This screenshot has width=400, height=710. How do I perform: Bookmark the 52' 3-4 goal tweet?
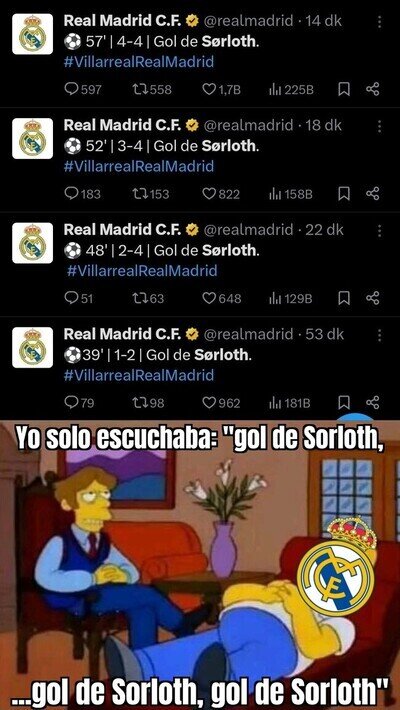click(x=344, y=194)
